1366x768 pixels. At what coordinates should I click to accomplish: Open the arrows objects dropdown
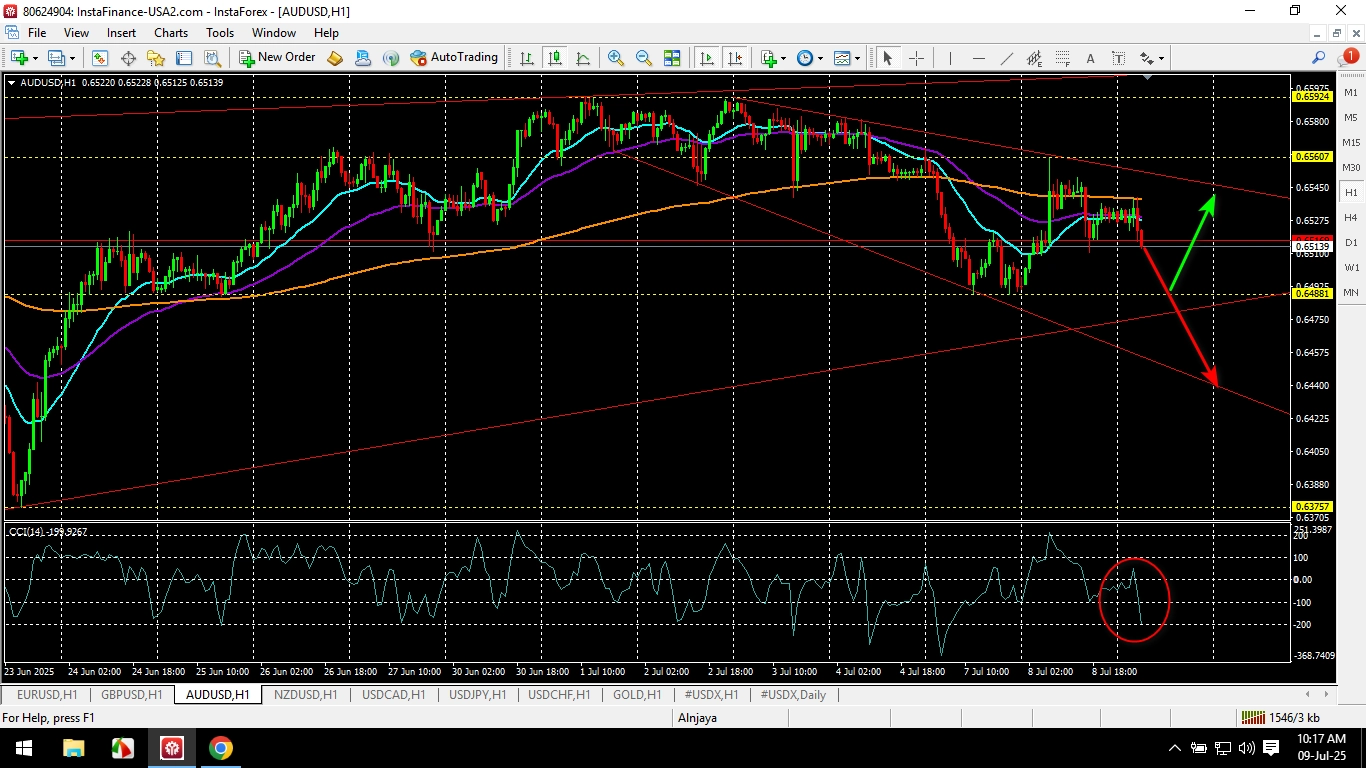pyautogui.click(x=1151, y=58)
